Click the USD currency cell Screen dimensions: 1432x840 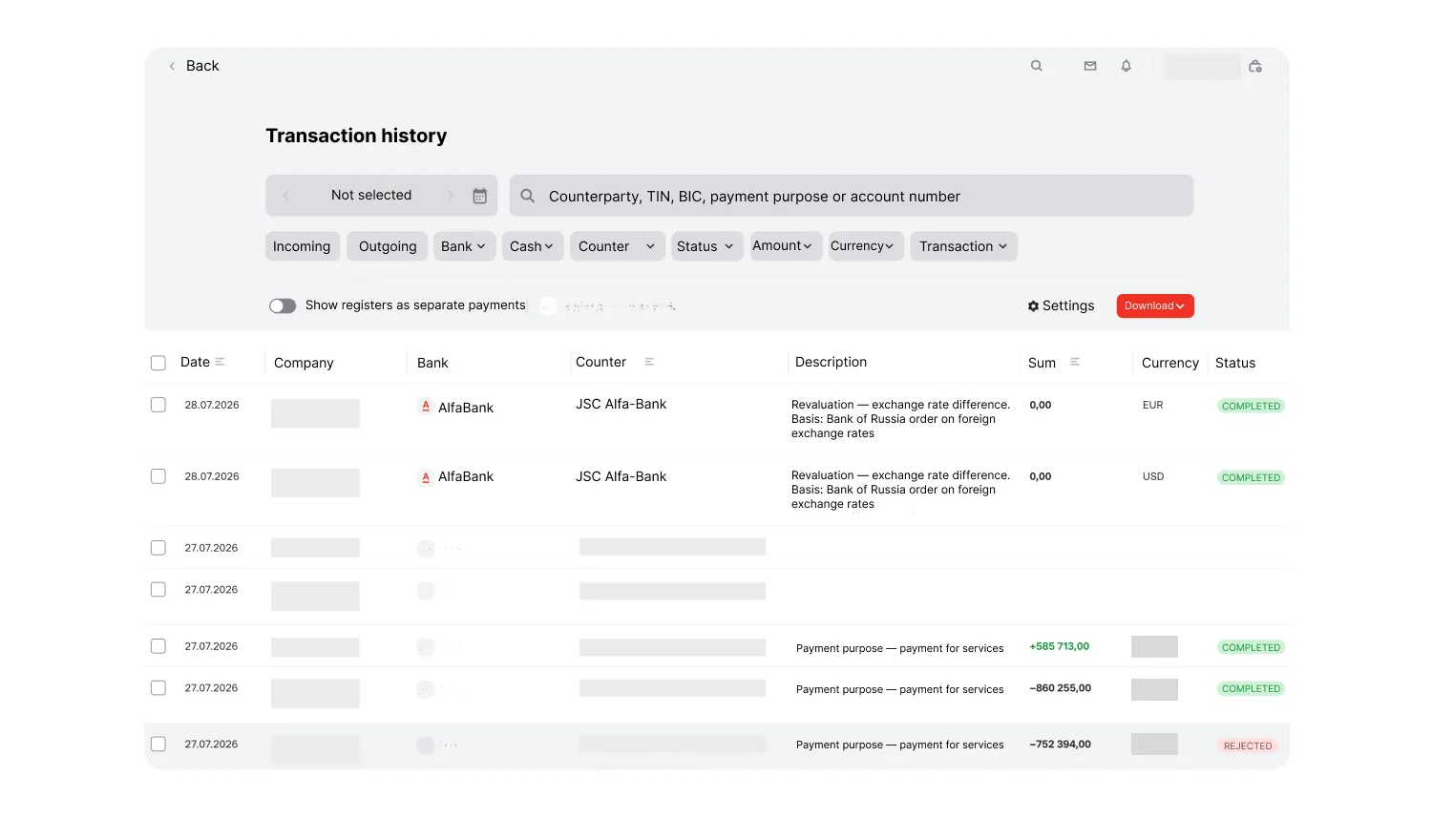point(1153,476)
